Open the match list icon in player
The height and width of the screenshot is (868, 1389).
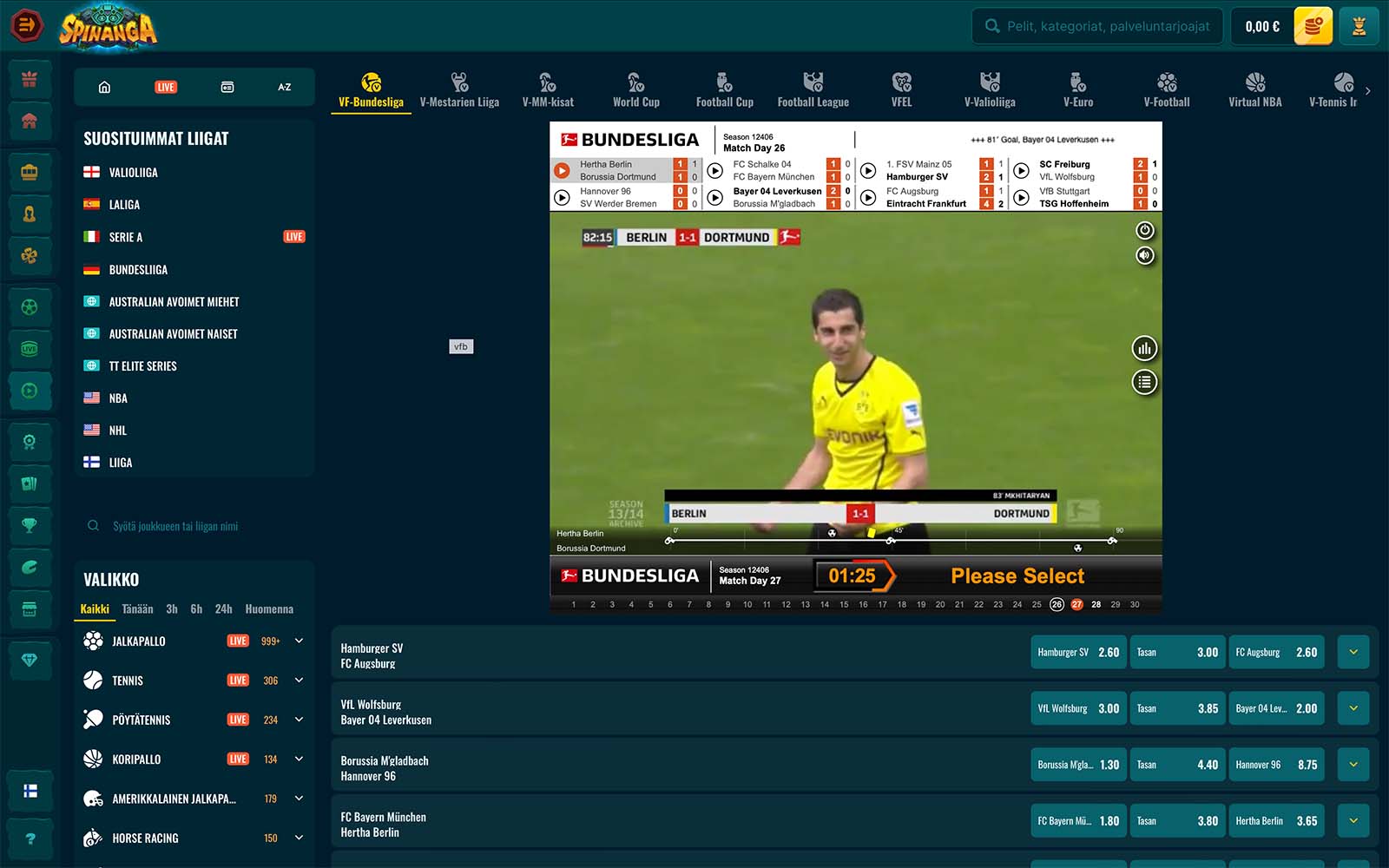tap(1144, 382)
